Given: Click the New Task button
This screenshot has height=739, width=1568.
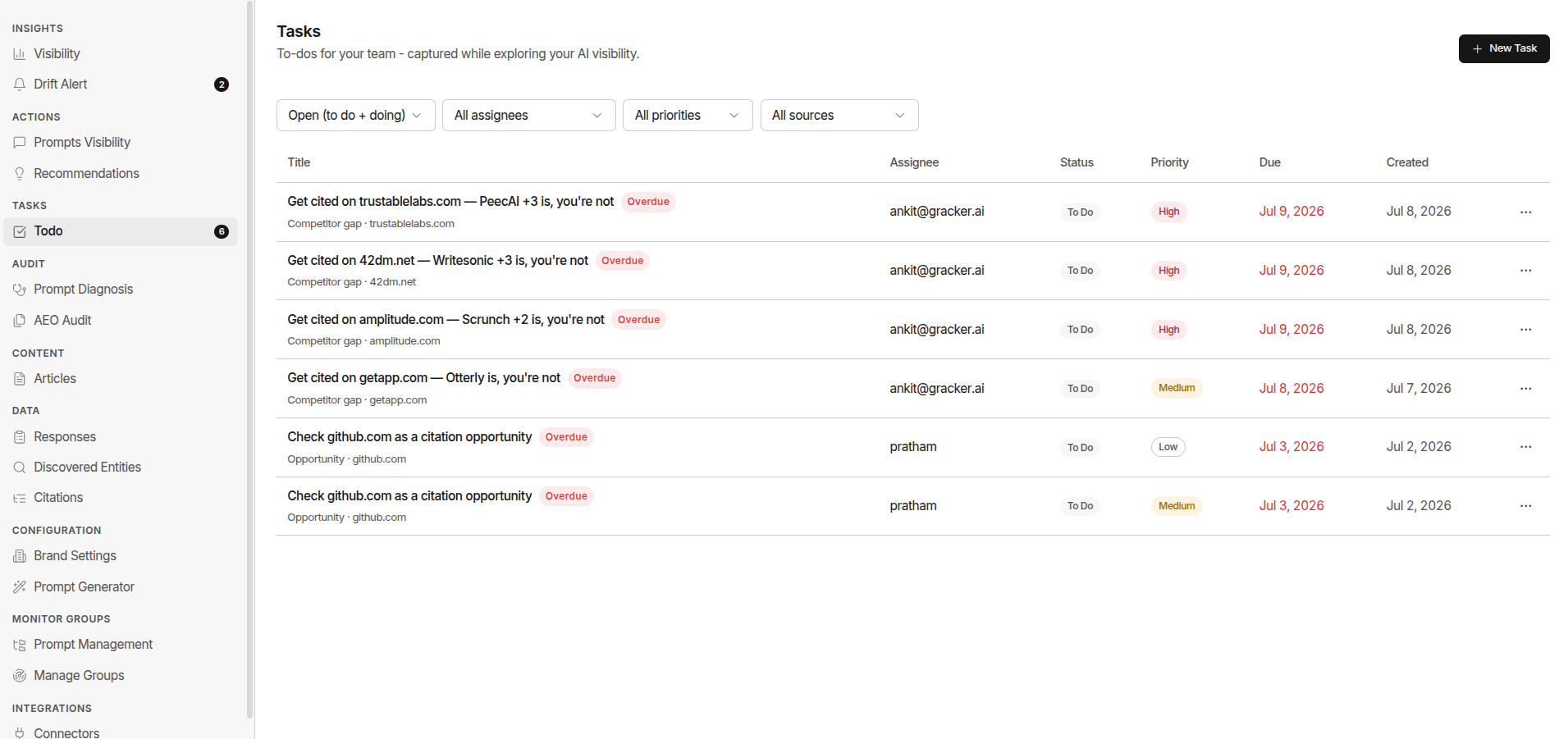Looking at the screenshot, I should tap(1504, 48).
